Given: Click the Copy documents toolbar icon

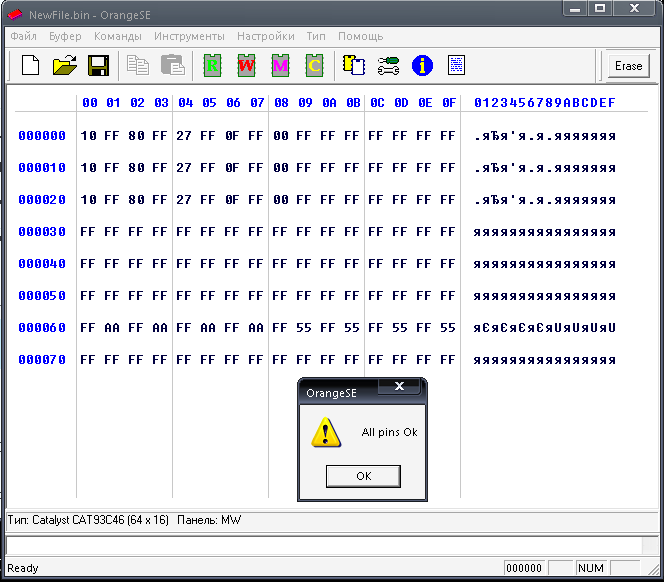Looking at the screenshot, I should 138,66.
